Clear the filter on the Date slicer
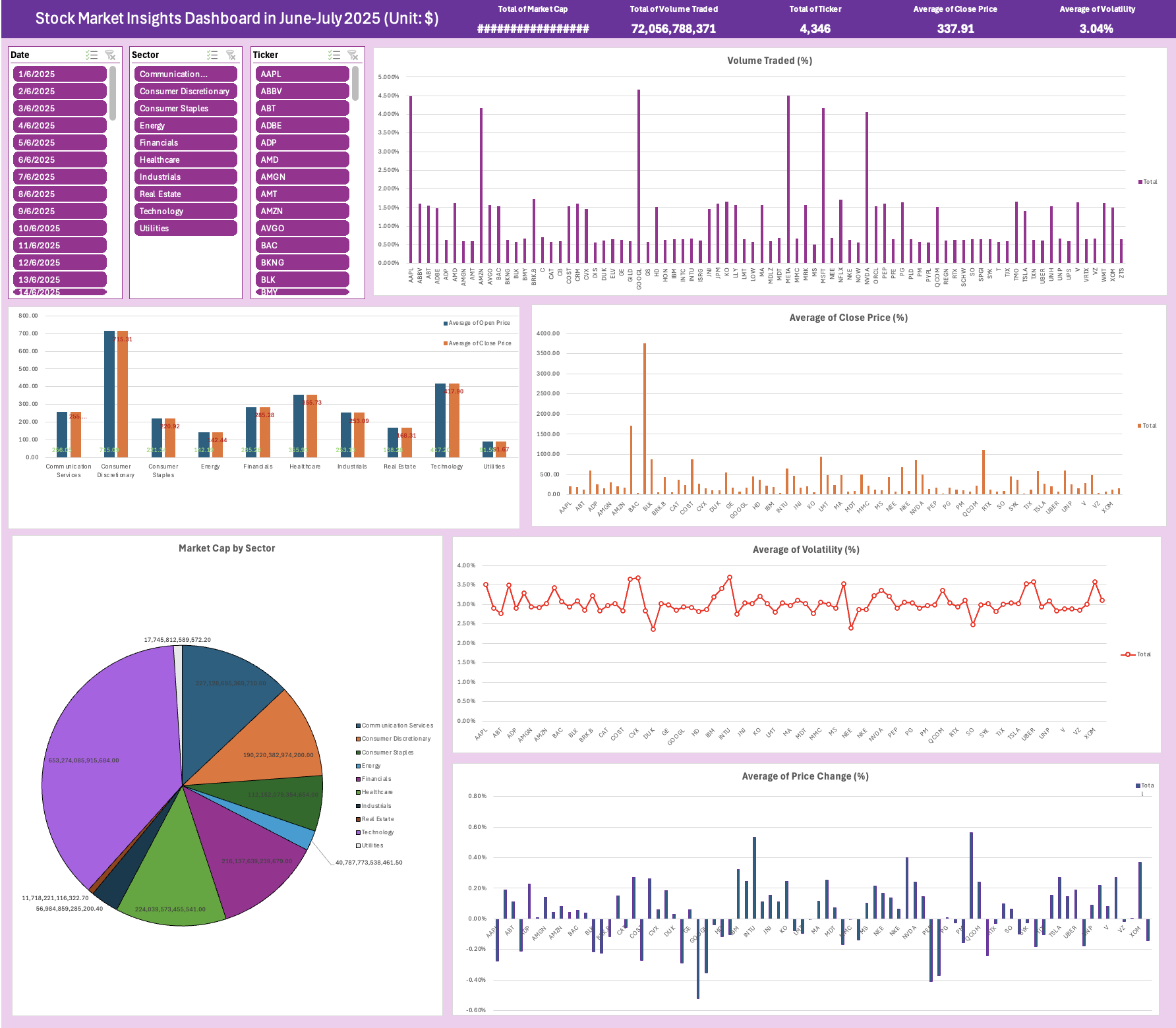Screen dimensions: 1176x1028 110,55
